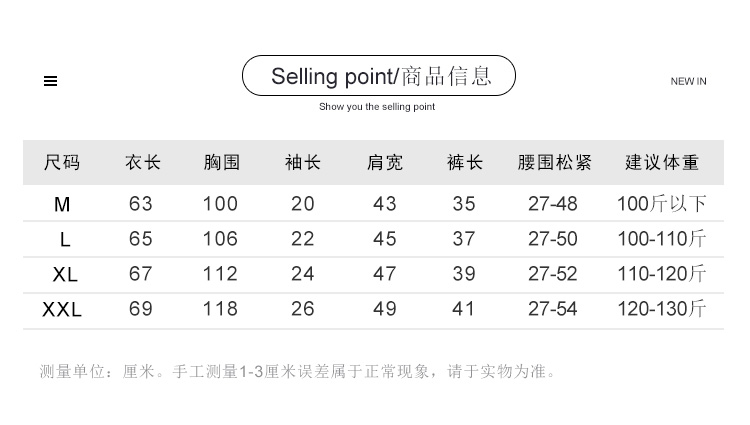Click the 建议体重 column header

(x=662, y=162)
